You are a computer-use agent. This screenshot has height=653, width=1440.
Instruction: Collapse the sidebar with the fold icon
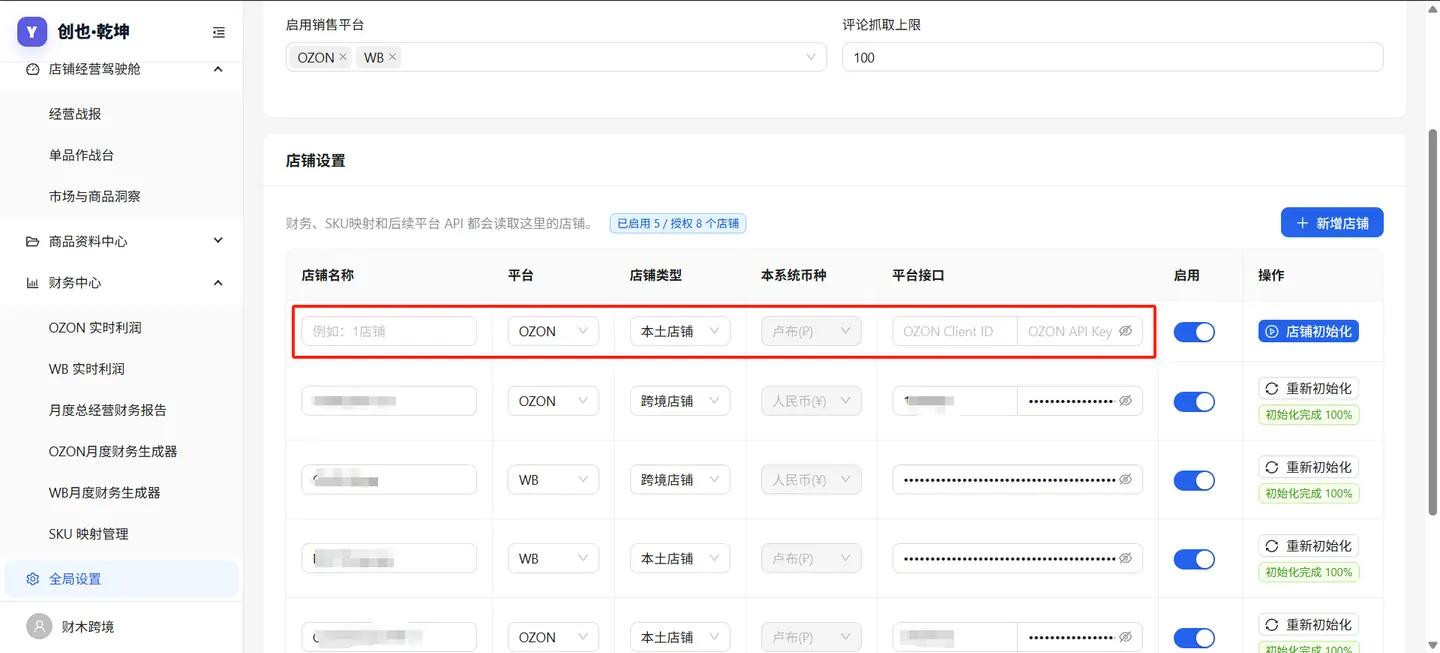pos(219,33)
